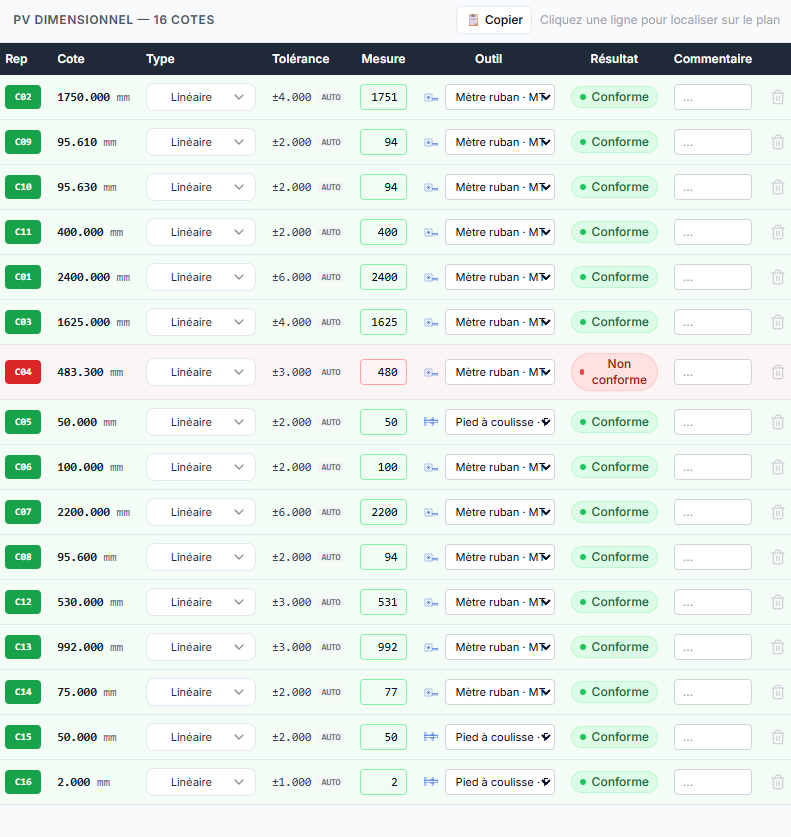
Task: Open Pied à coulisse dropdown row C15
Action: pos(500,737)
